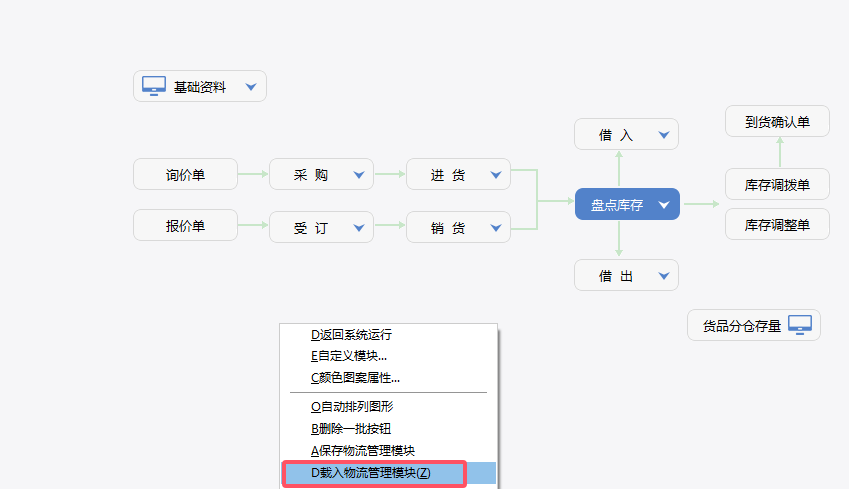Open the 借入 dropdown arrow
Screen dimensions: 849x489
(663, 135)
